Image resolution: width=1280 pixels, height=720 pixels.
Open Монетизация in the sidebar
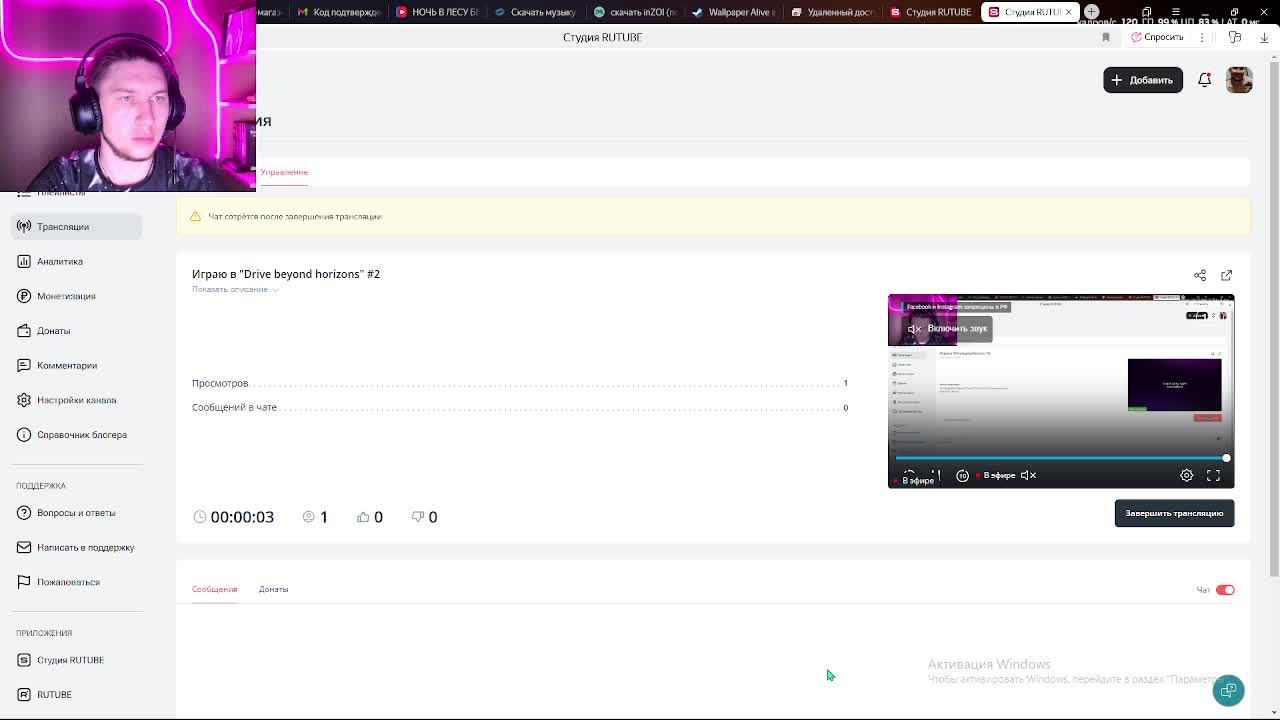click(x=66, y=296)
